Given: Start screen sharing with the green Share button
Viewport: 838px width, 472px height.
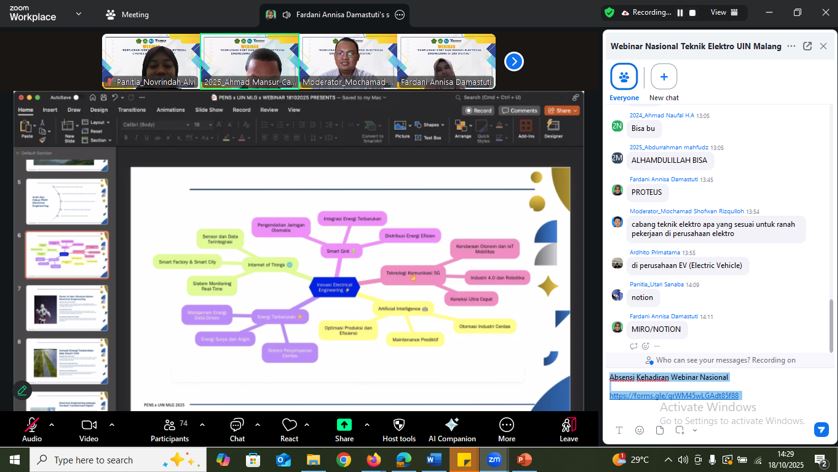Looking at the screenshot, I should [x=344, y=425].
